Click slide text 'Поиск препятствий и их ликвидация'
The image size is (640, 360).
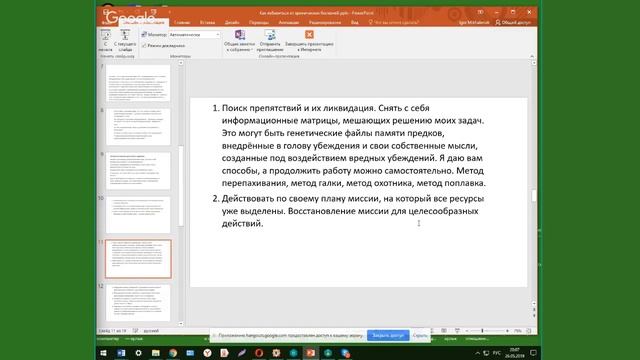(298, 108)
